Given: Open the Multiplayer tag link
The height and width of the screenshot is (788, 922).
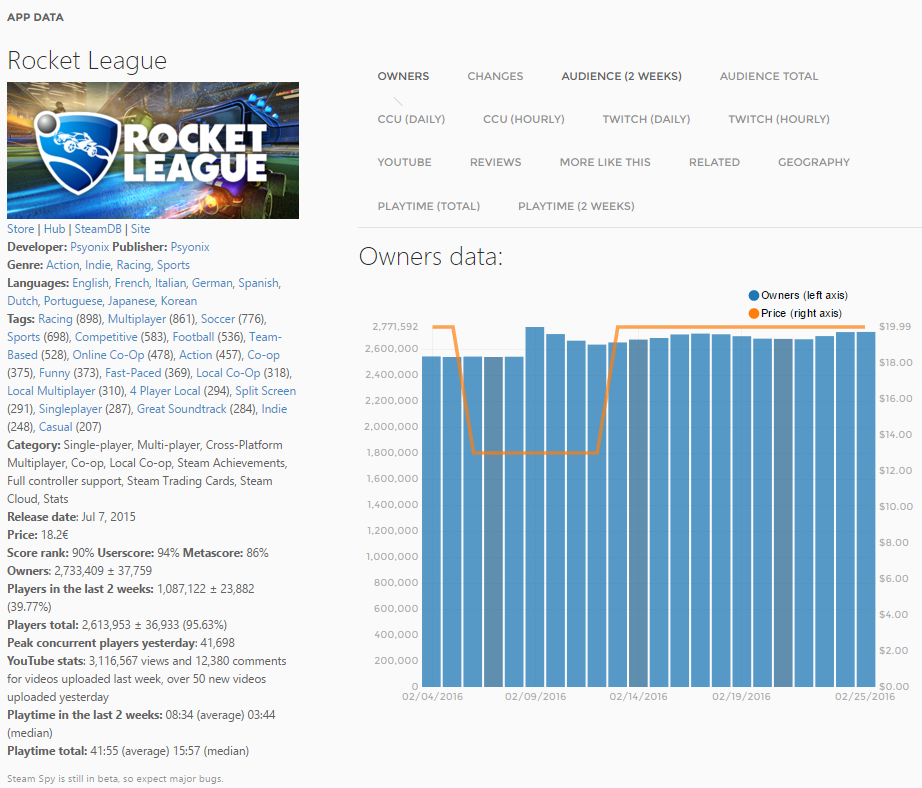Looking at the screenshot, I should (137, 319).
